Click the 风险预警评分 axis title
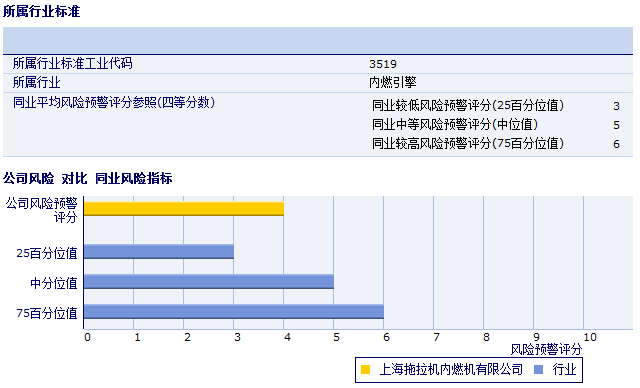This screenshot has height=388, width=640. 546,350
